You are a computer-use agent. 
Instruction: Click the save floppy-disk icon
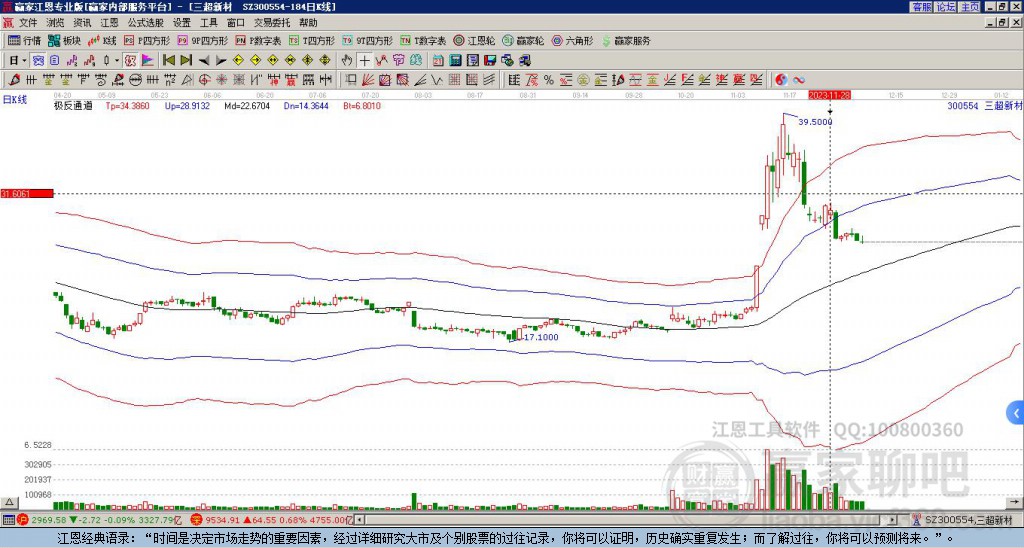pos(490,60)
